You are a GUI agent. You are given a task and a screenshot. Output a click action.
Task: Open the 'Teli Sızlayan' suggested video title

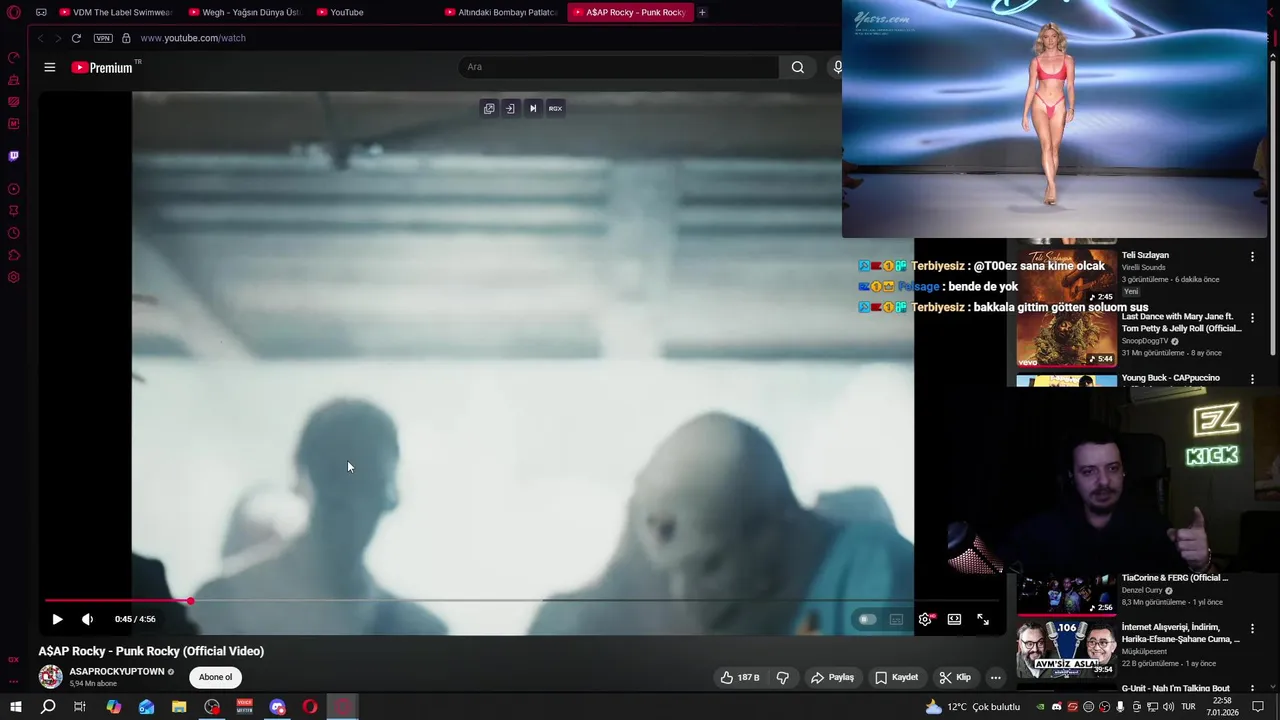1145,255
